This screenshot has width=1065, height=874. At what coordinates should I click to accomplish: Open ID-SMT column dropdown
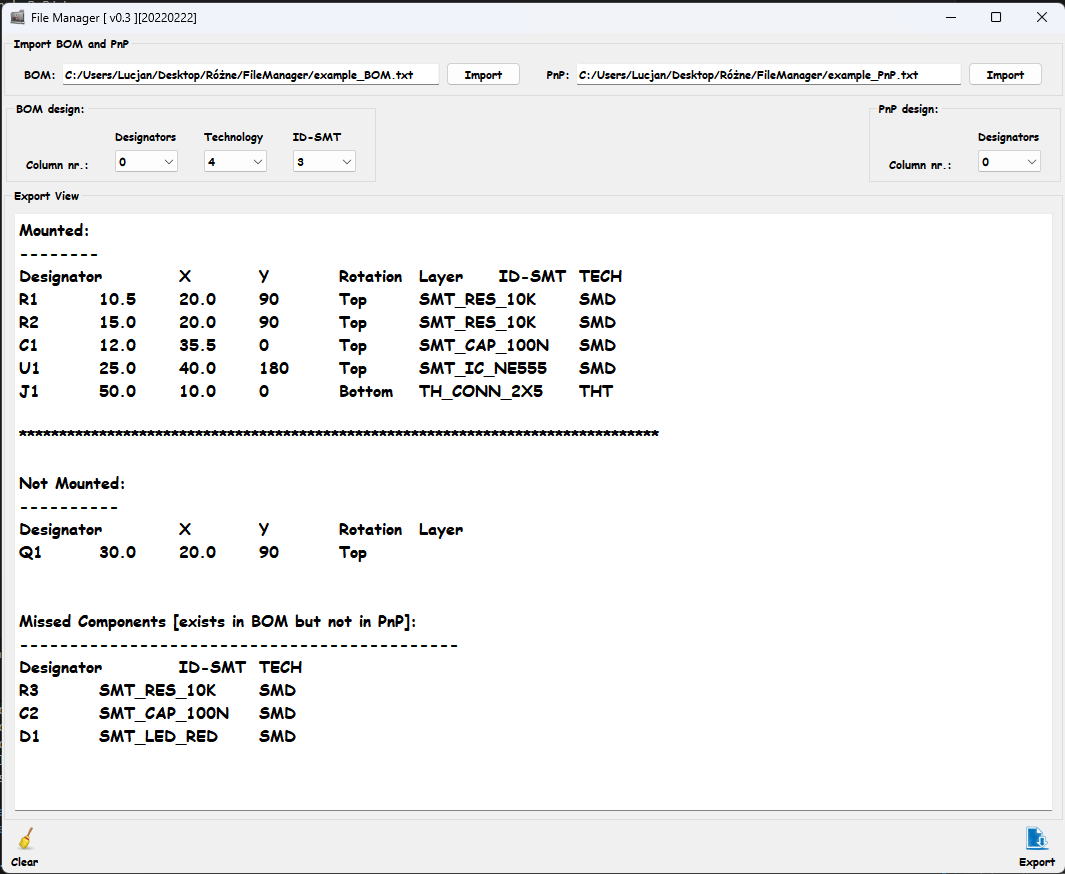click(x=324, y=162)
